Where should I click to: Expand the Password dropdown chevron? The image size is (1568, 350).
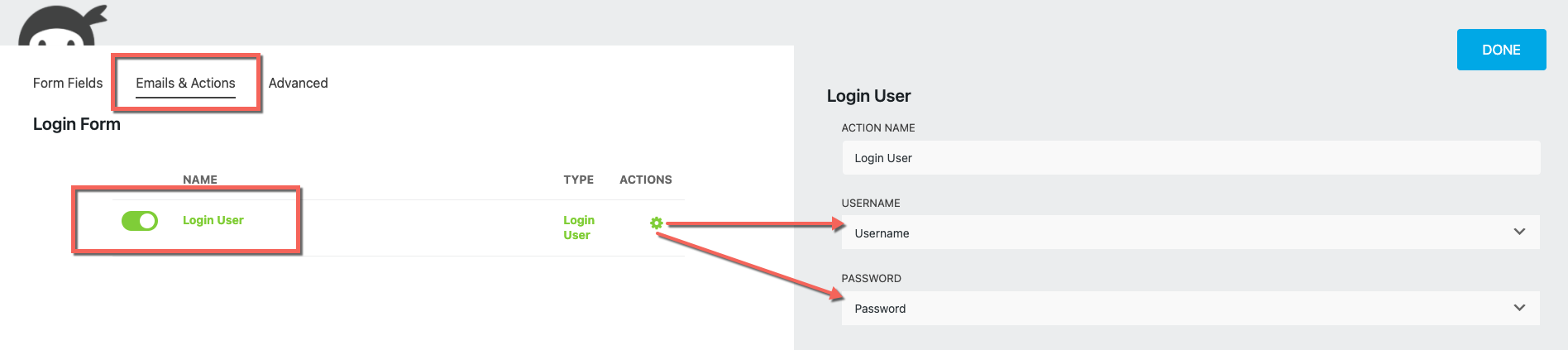[x=1518, y=308]
